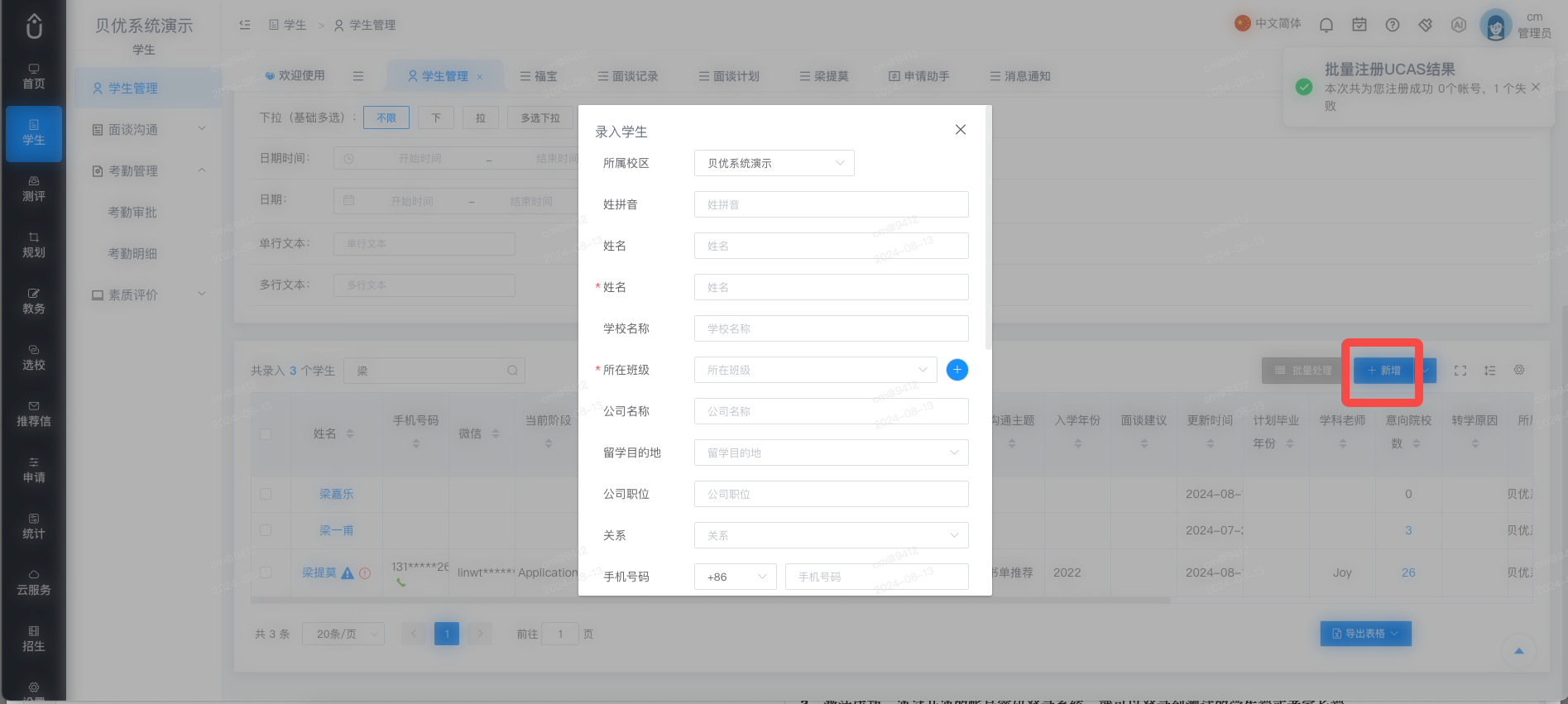This screenshot has height=704, width=1568.
Task: Click the 导出表格 button
Action: pos(1365,634)
